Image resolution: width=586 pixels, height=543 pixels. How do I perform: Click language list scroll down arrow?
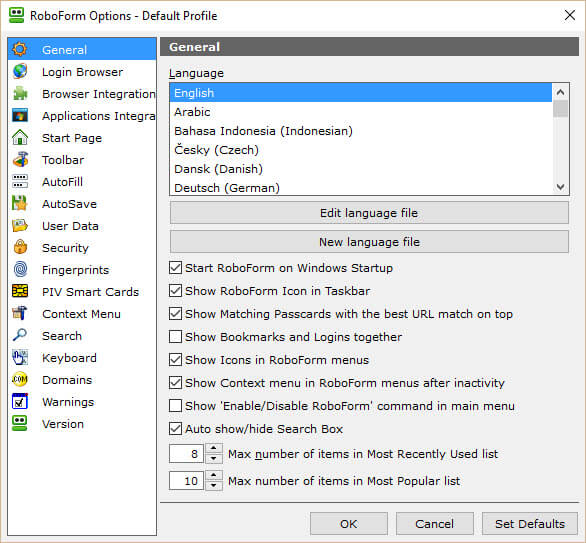560,186
